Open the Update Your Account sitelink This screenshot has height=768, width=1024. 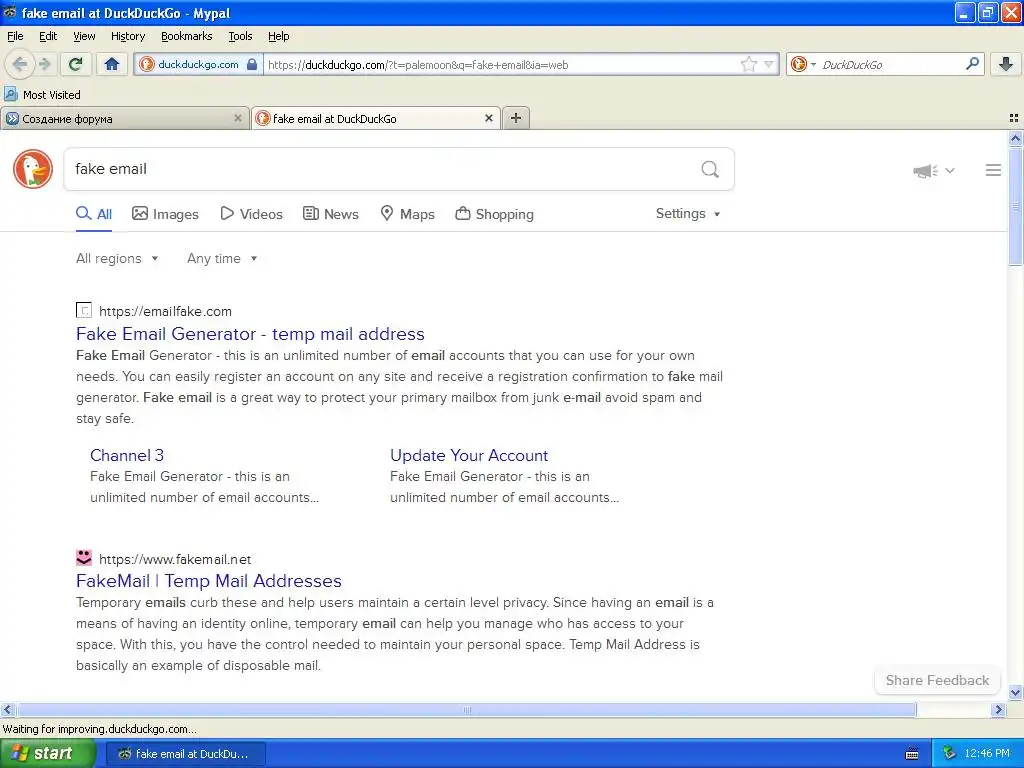click(469, 455)
